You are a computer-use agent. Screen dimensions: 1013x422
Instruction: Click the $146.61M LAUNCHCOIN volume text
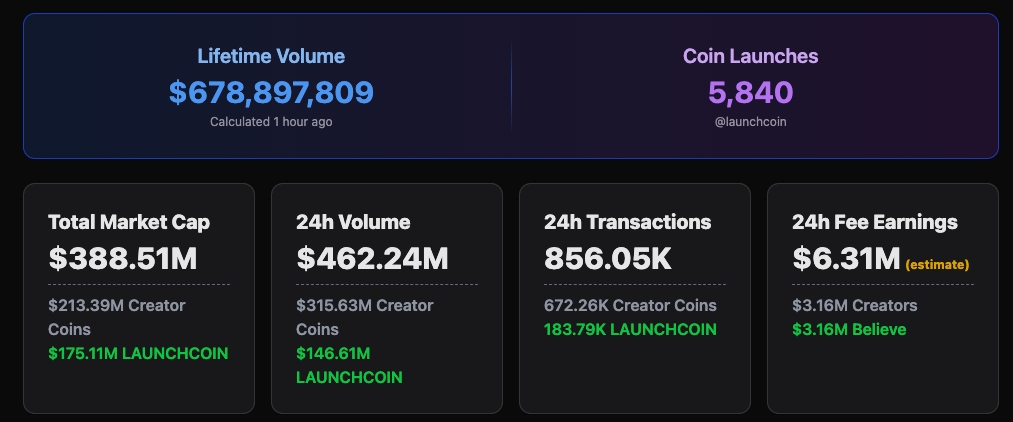[350, 365]
